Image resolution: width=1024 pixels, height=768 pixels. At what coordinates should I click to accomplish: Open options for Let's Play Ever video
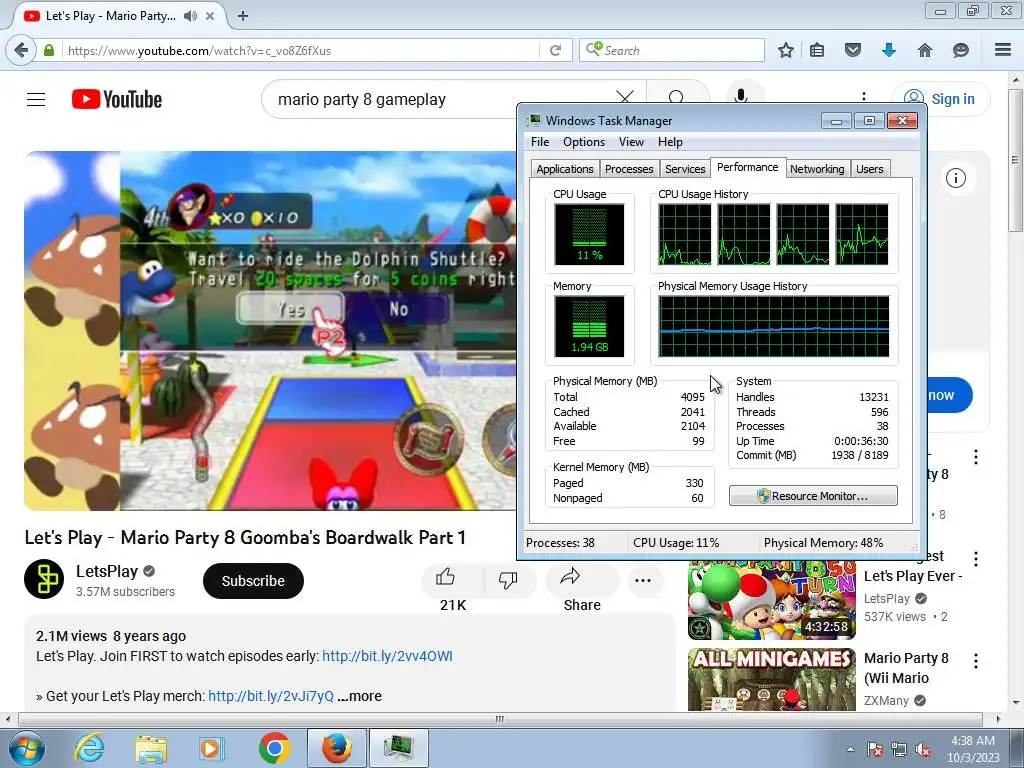[x=976, y=558]
